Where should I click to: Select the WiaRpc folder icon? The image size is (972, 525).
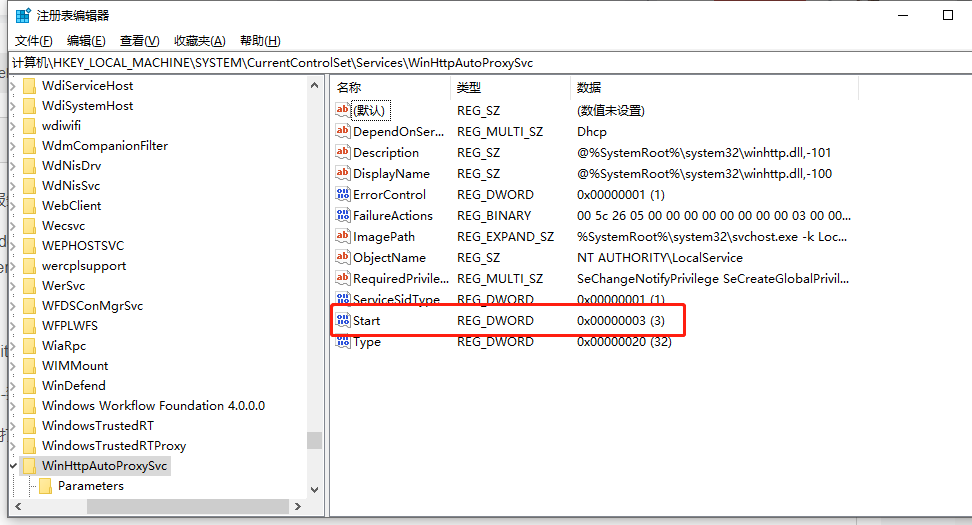pyautogui.click(x=30, y=345)
